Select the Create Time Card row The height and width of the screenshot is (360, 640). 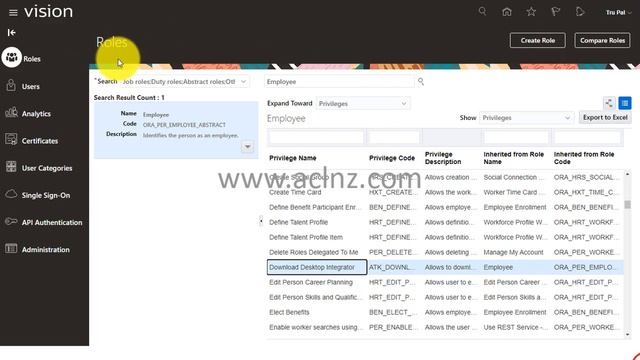click(x=445, y=192)
